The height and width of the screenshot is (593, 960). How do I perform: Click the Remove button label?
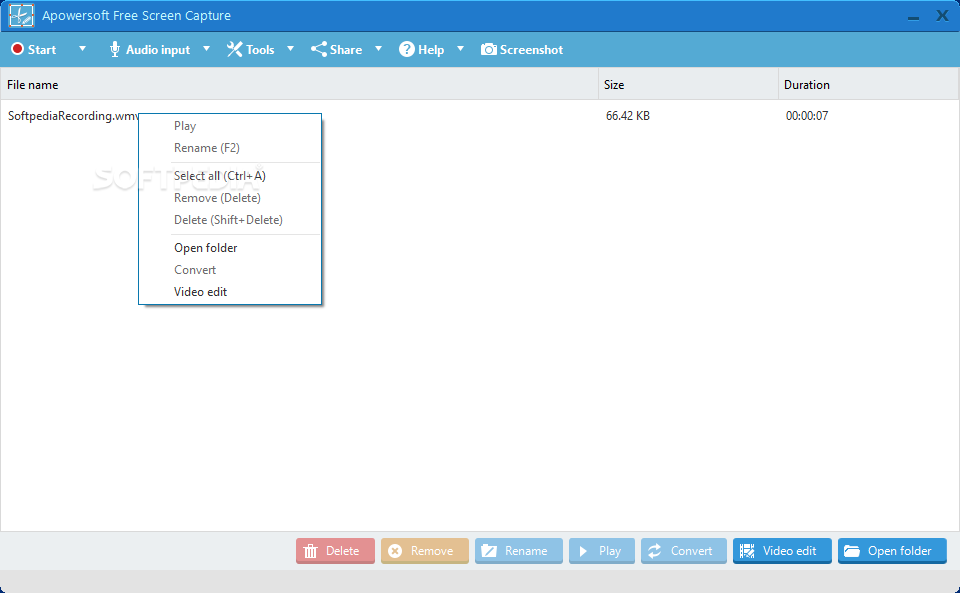432,551
